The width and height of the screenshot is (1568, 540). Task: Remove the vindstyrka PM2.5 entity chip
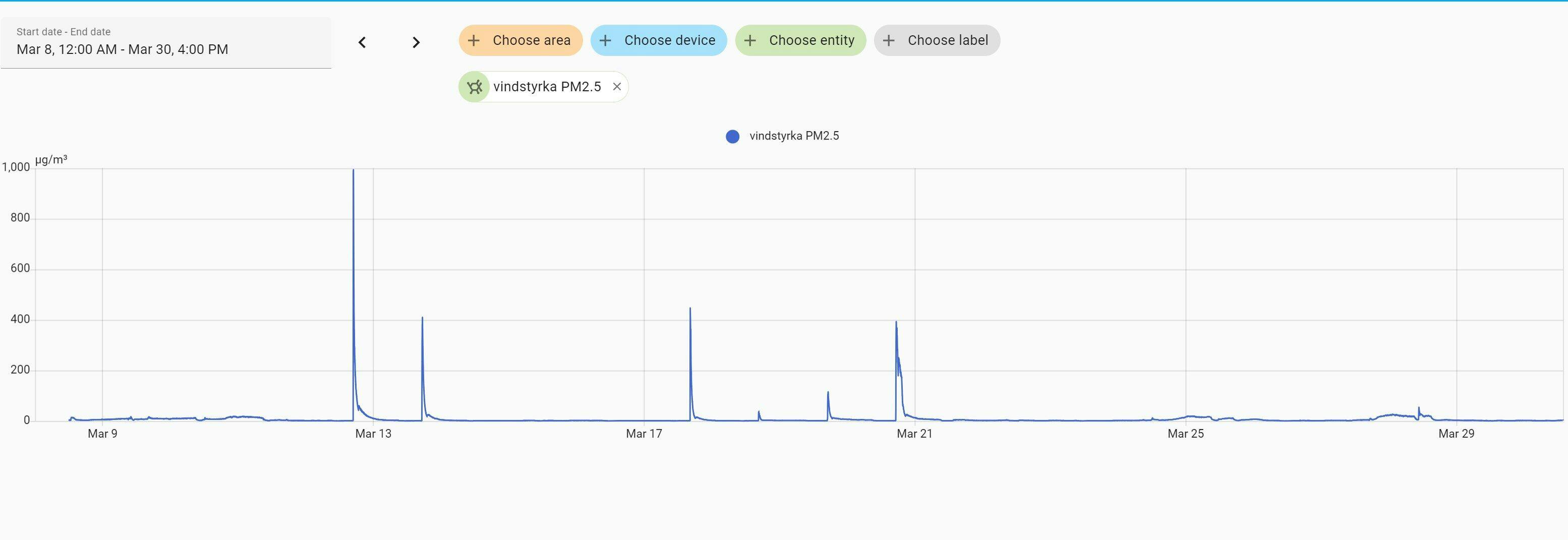[617, 86]
